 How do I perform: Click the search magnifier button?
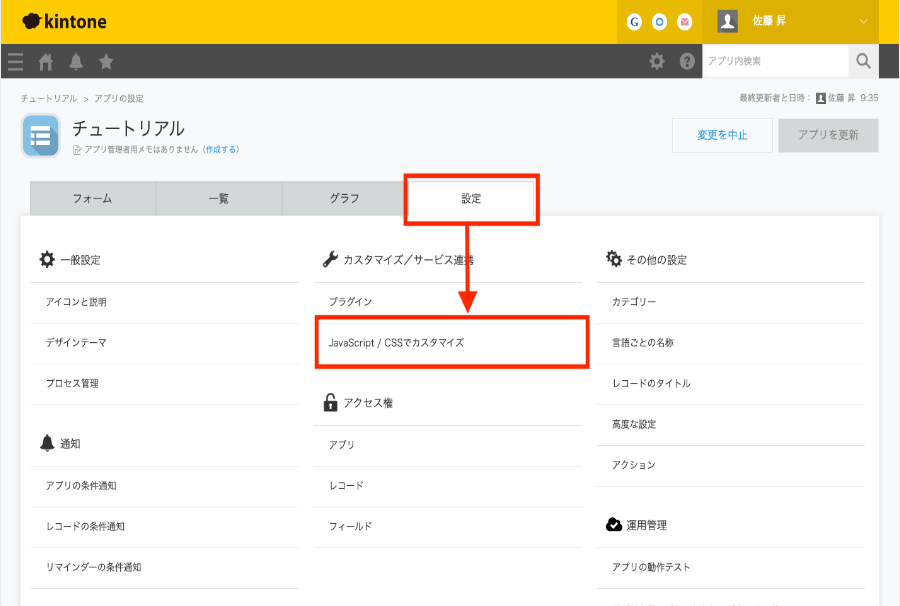[864, 61]
